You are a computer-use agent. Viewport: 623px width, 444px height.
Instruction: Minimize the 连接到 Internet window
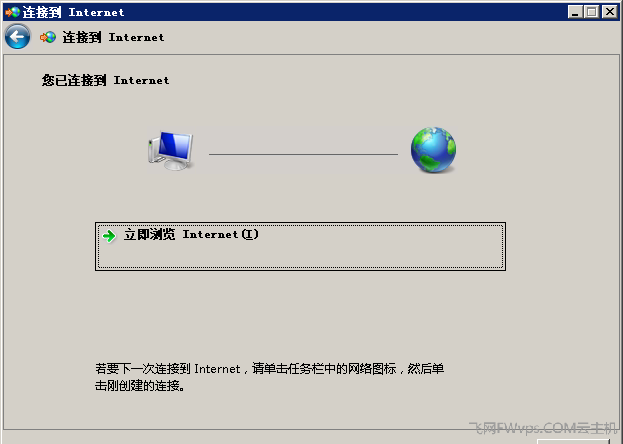[575, 12]
